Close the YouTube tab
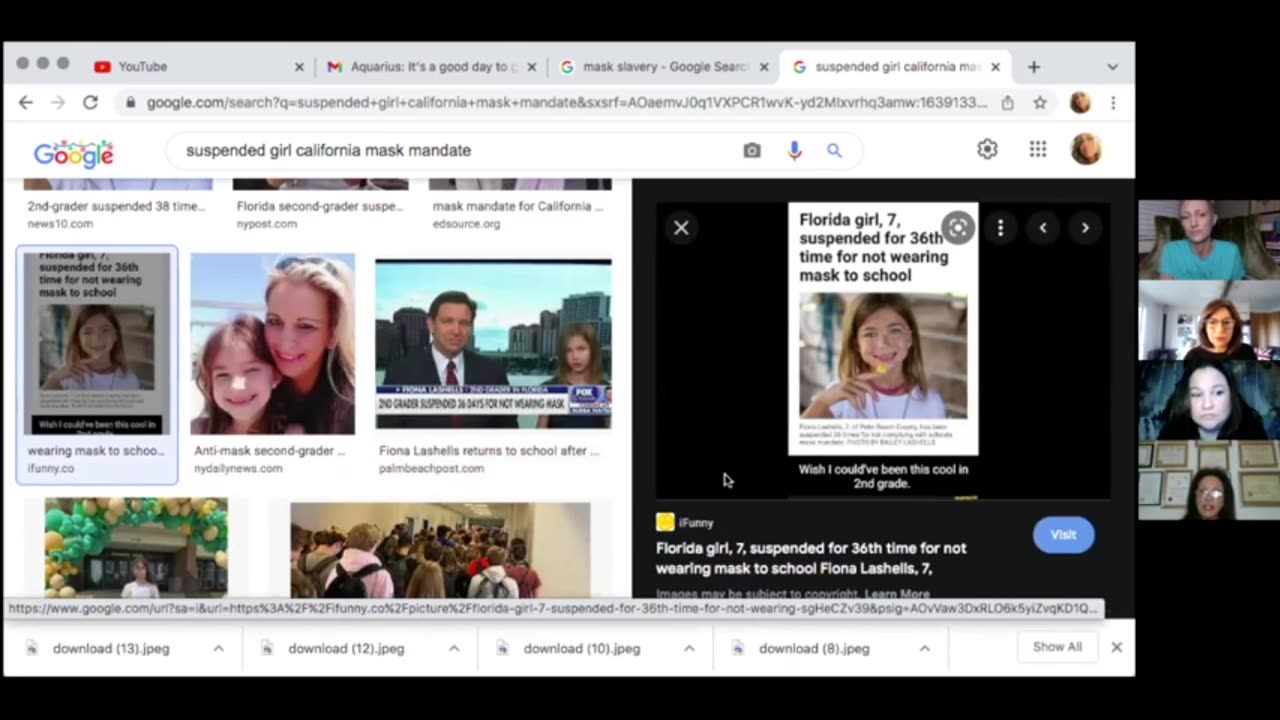The height and width of the screenshot is (720, 1280). pyautogui.click(x=299, y=67)
